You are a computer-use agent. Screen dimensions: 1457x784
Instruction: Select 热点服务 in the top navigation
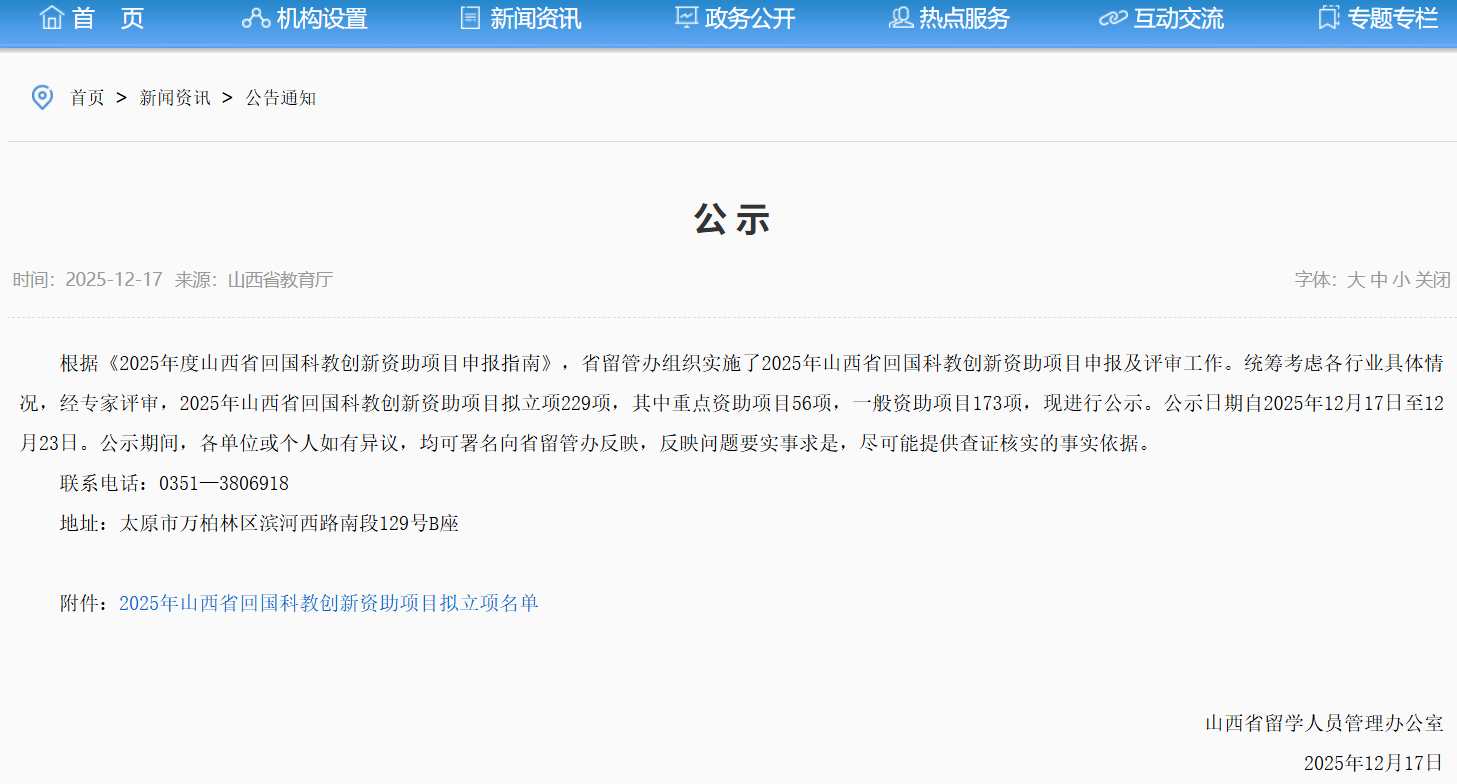click(x=964, y=18)
